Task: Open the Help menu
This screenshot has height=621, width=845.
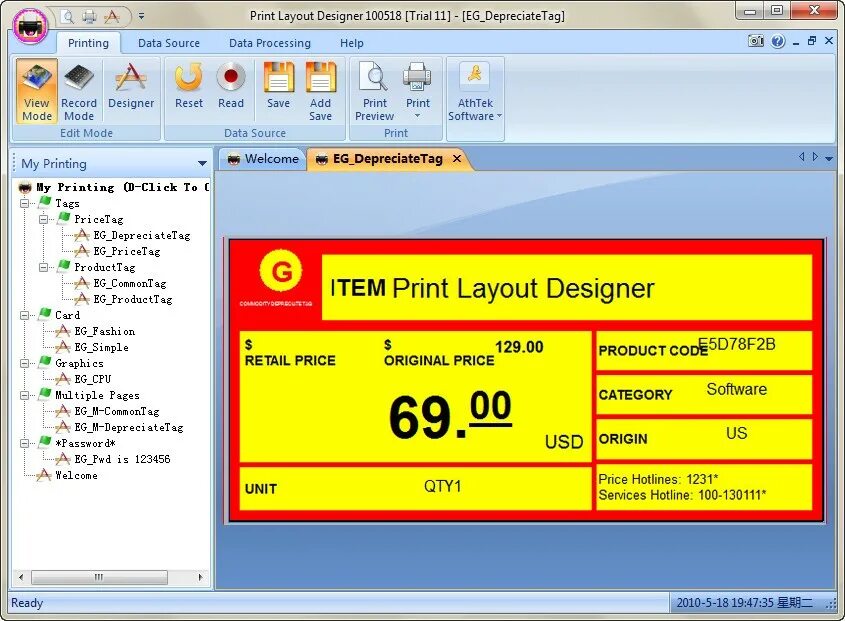Action: [352, 43]
